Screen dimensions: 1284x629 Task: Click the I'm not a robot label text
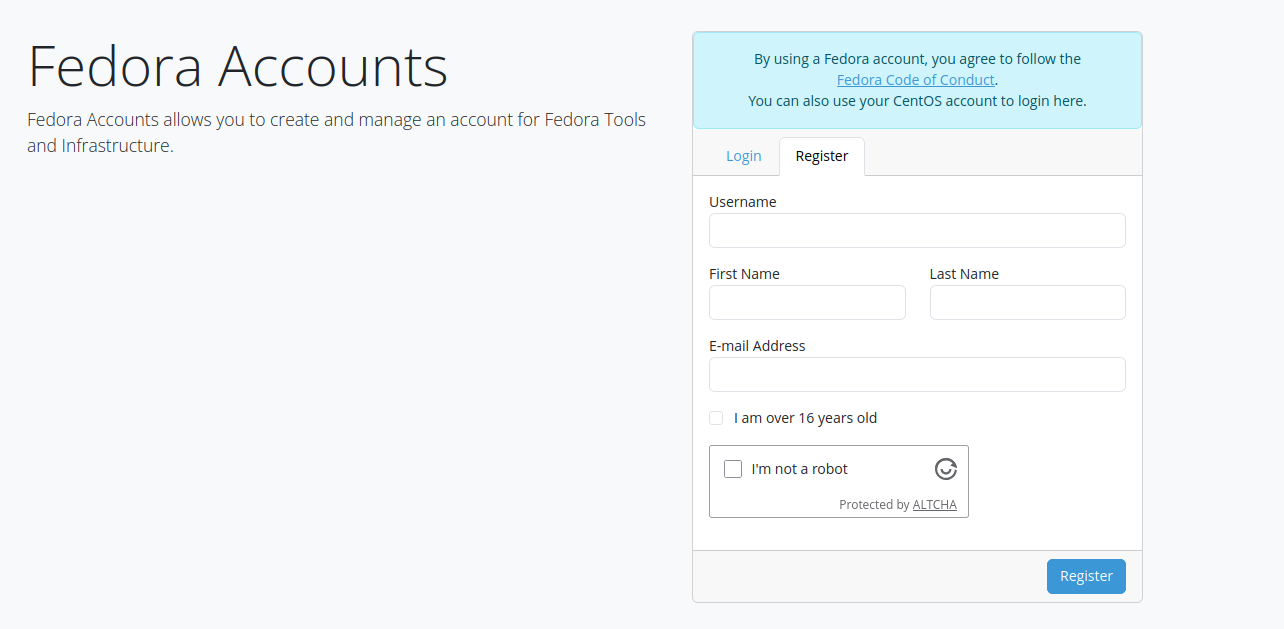click(x=800, y=469)
